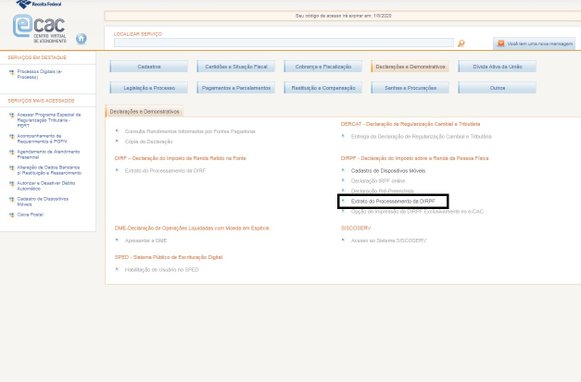Click icon beside Processos Digitais (e-Processo)
The image size is (581, 382).
[x=12, y=72]
